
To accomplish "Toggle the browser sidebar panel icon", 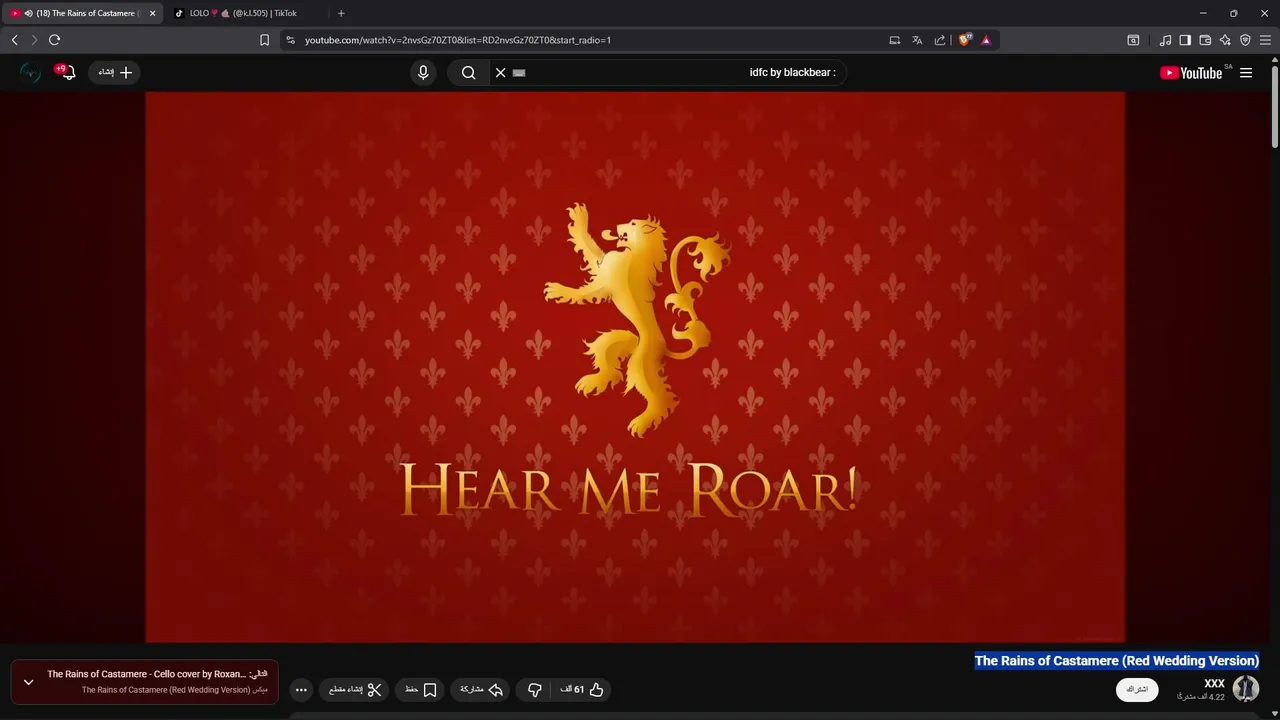I will (1185, 40).
